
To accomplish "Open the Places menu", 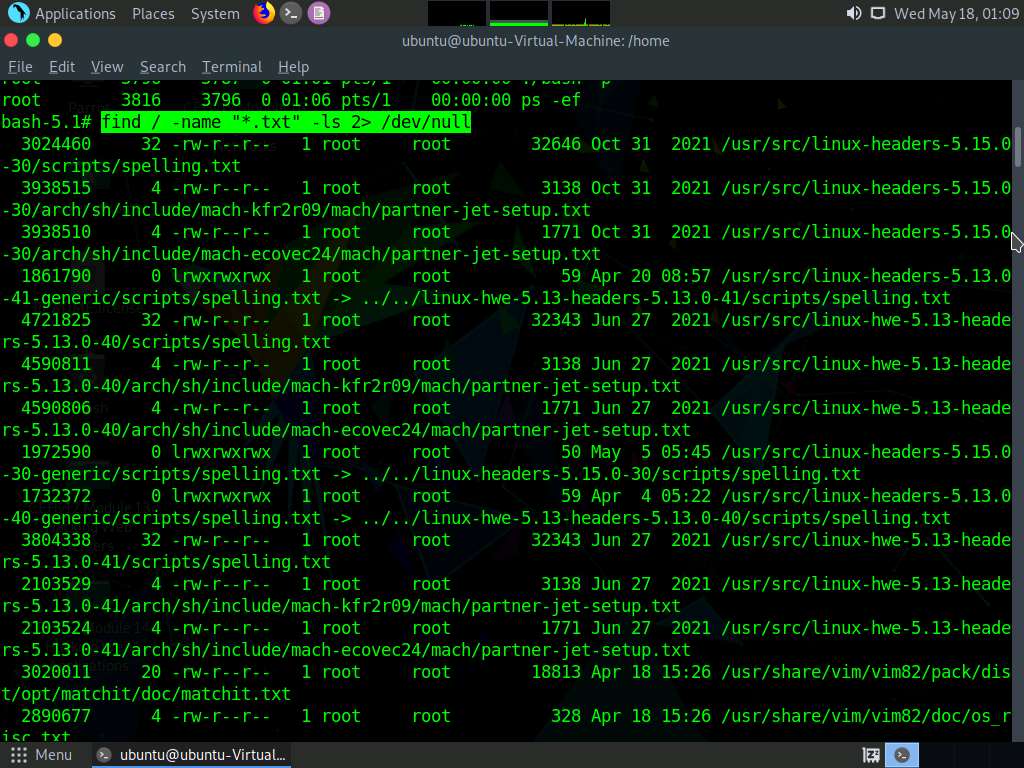I will pos(153,14).
